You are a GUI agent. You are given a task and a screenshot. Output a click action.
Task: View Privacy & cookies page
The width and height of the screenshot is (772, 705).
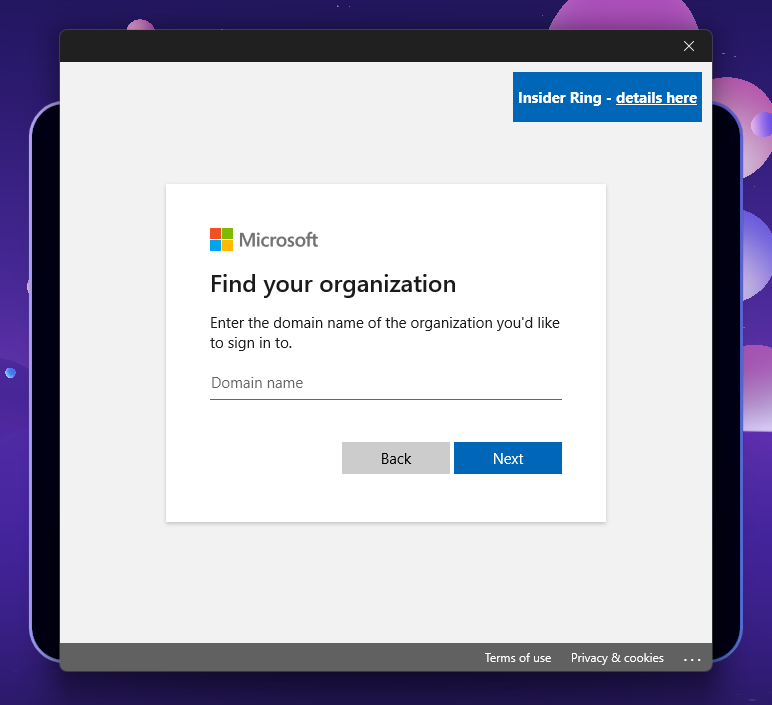(617, 658)
